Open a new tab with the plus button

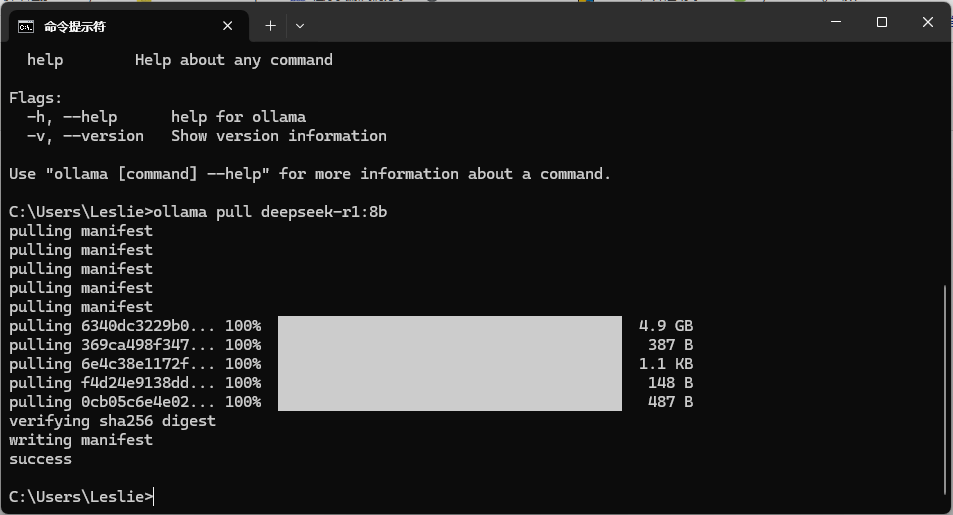coord(270,26)
